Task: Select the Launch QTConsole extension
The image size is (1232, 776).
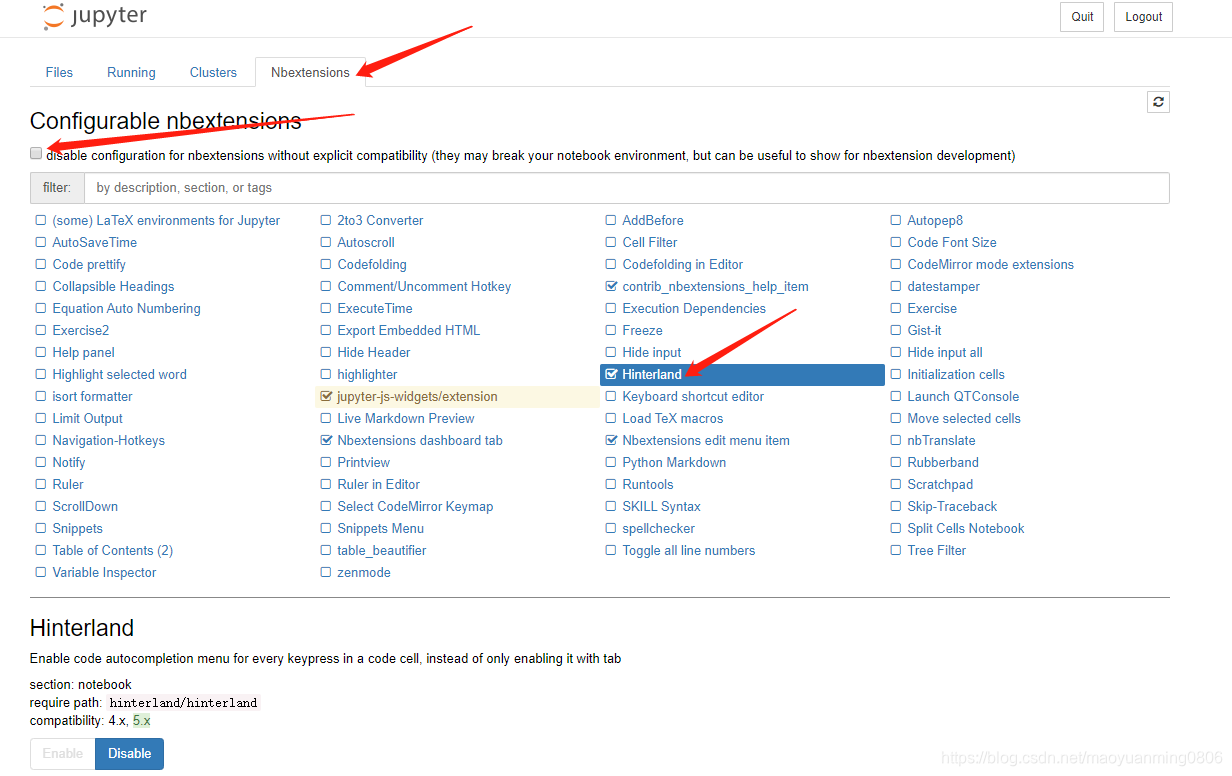Action: point(963,397)
